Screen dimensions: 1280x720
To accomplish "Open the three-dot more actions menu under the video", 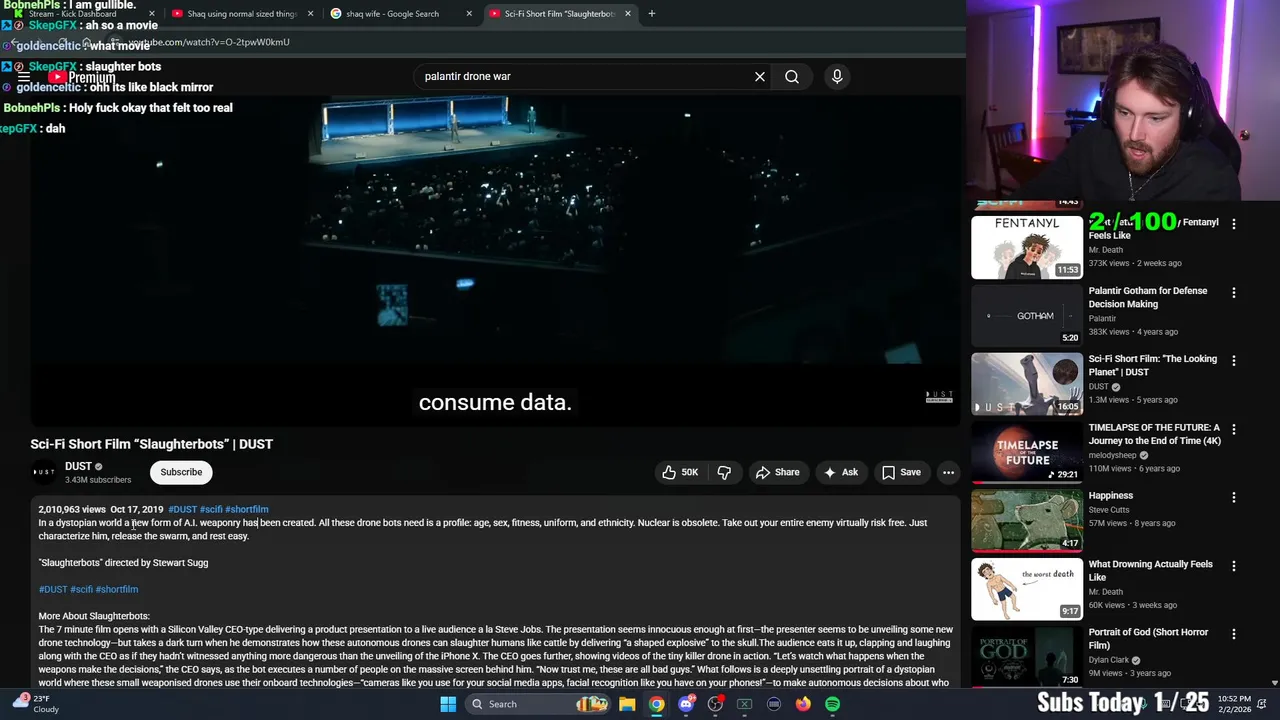I will coord(948,472).
